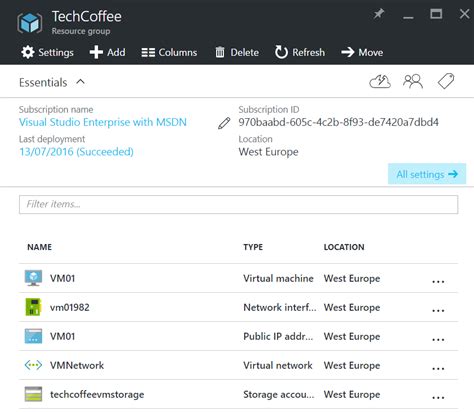Click the edit subscription pencil icon
Screen dimensions: 474x412
[224, 123]
